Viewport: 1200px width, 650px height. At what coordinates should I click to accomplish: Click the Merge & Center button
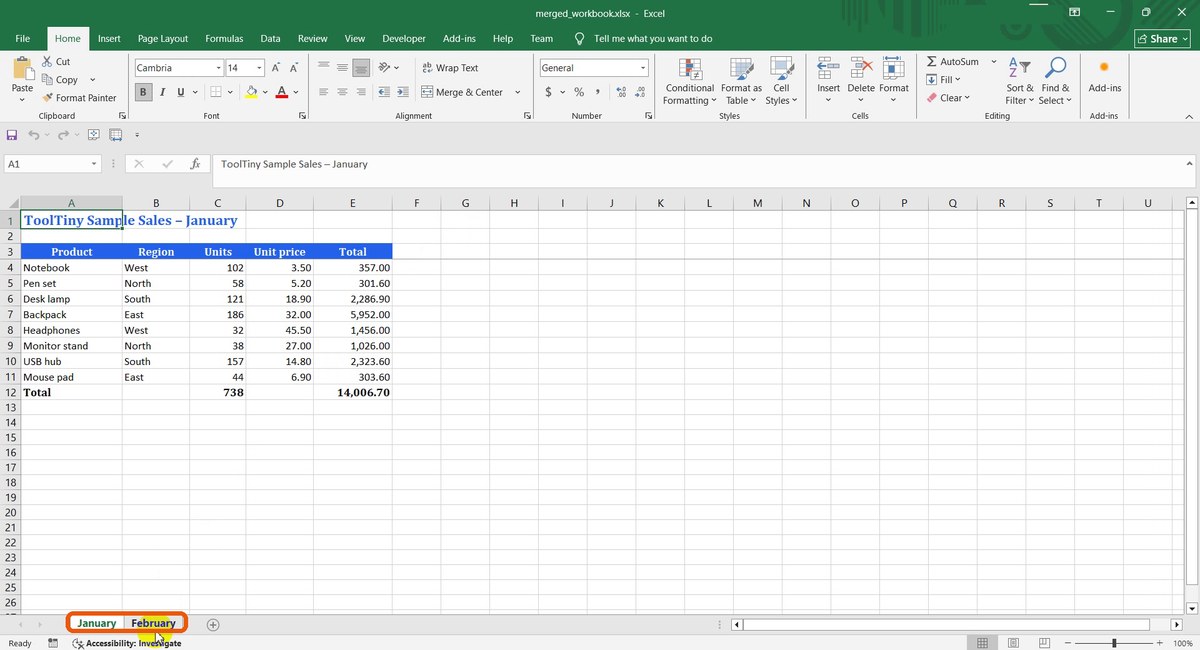coord(462,92)
